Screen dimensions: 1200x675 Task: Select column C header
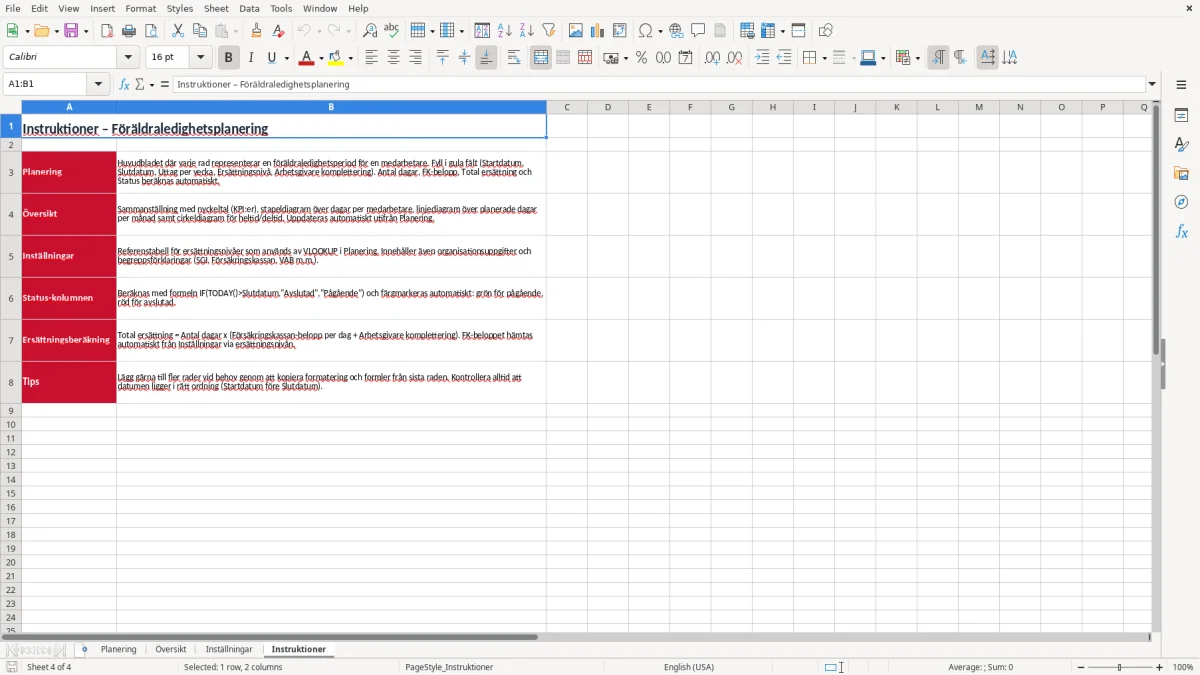(x=567, y=107)
